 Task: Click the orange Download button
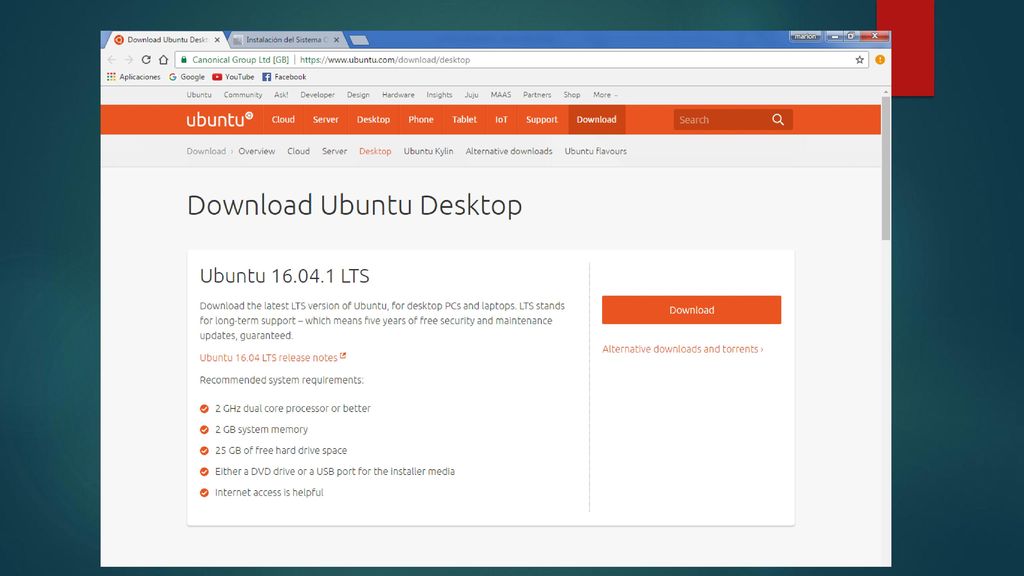coord(692,310)
